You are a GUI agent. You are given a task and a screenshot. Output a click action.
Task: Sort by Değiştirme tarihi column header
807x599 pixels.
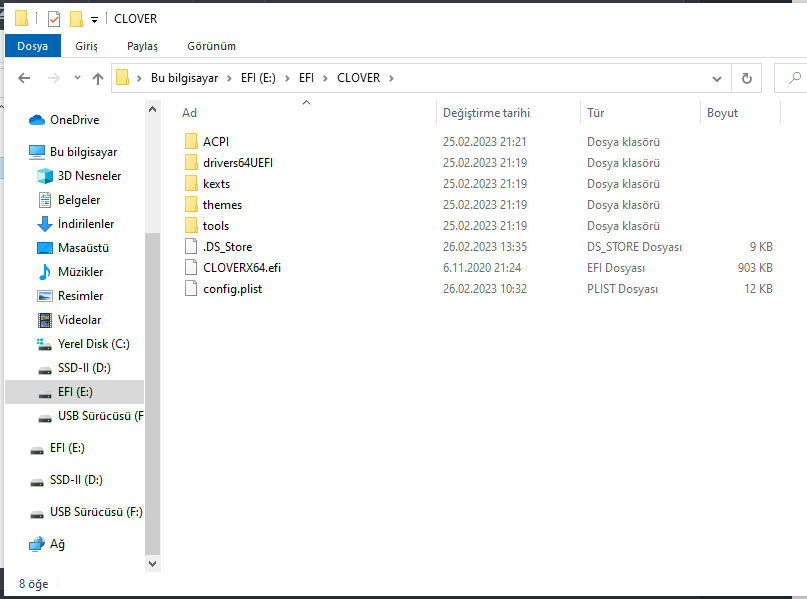pyautogui.click(x=486, y=113)
